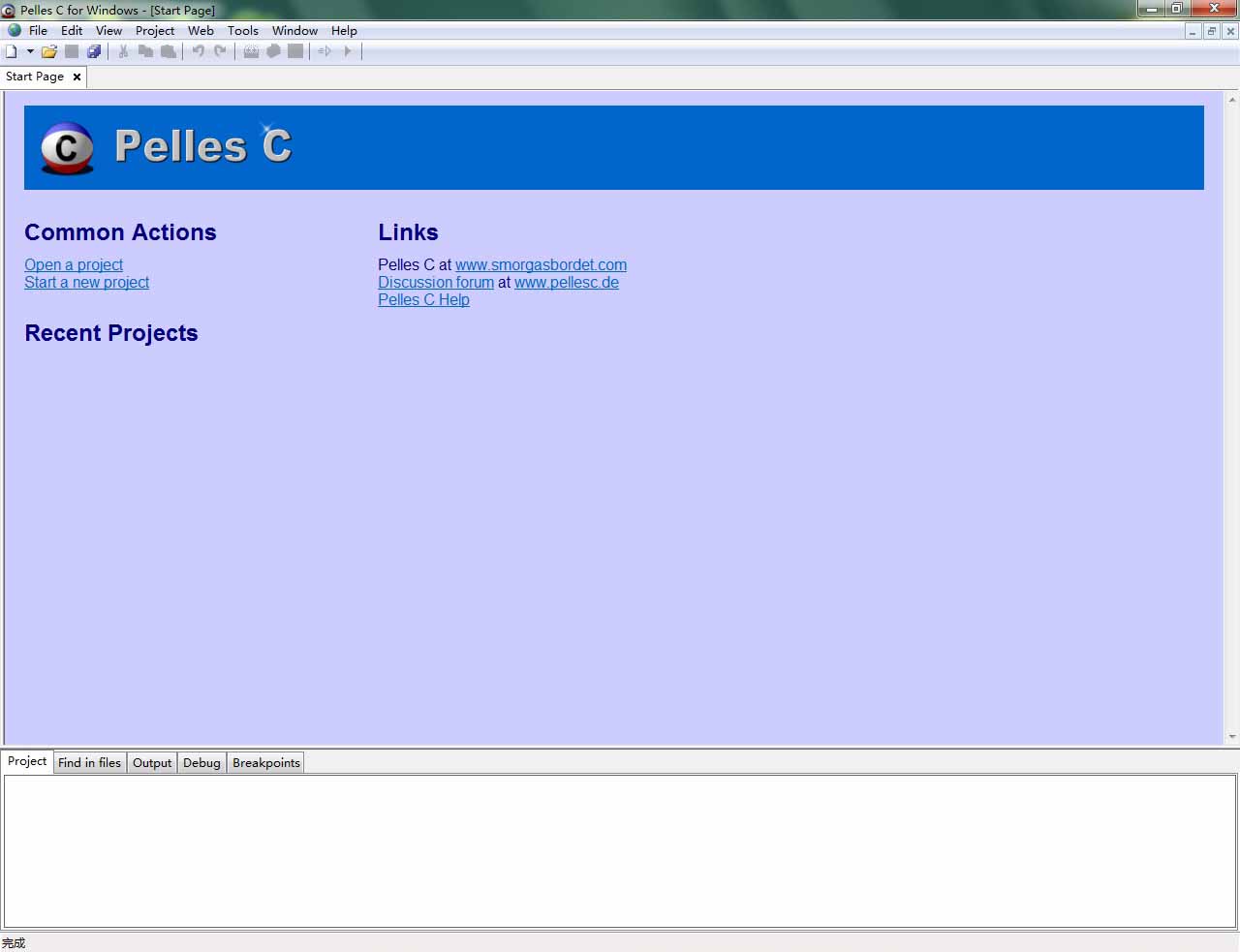1240x952 pixels.
Task: Open the Web menu
Action: (201, 31)
